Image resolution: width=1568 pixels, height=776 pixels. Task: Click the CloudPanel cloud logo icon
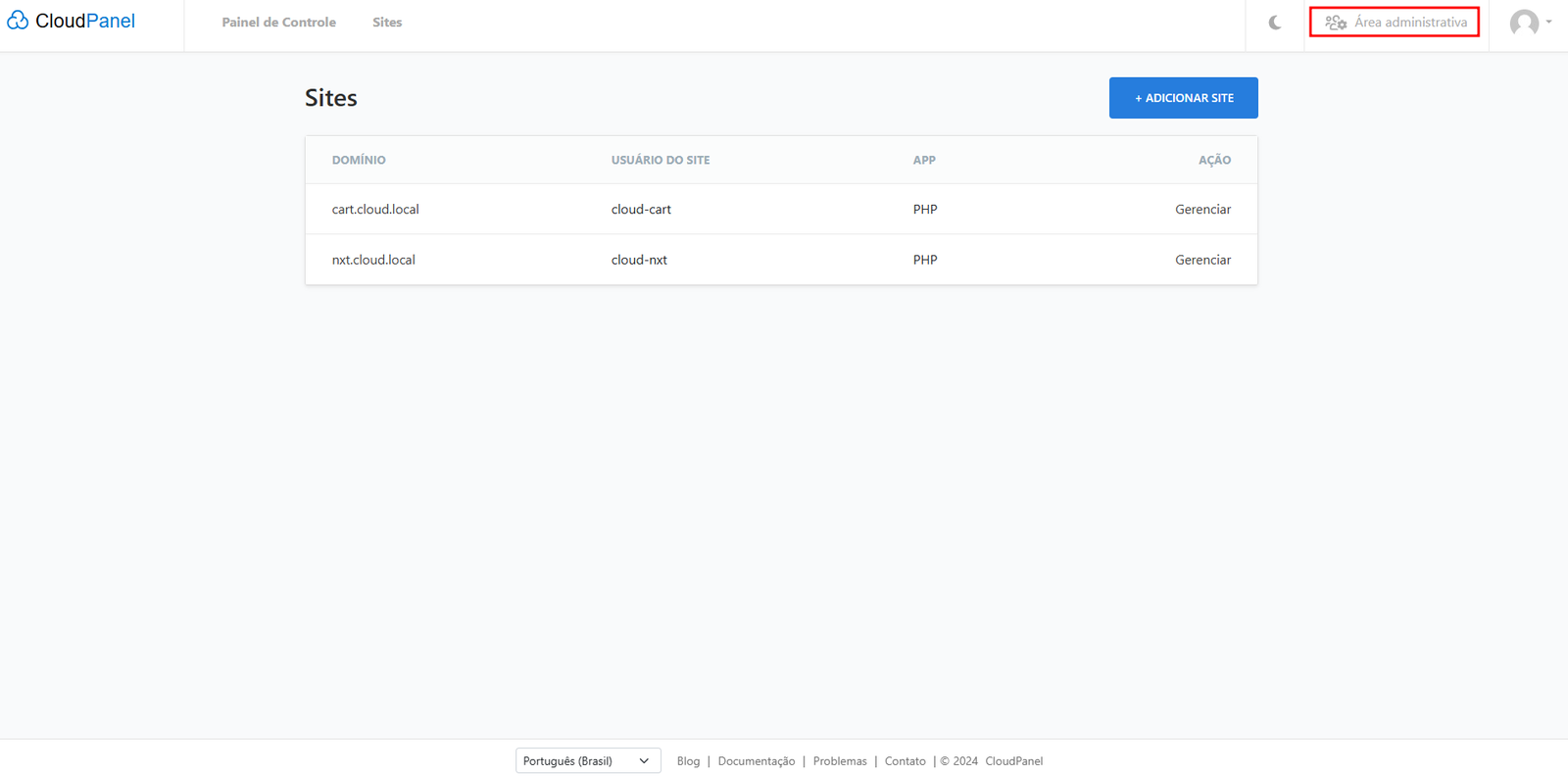click(18, 21)
